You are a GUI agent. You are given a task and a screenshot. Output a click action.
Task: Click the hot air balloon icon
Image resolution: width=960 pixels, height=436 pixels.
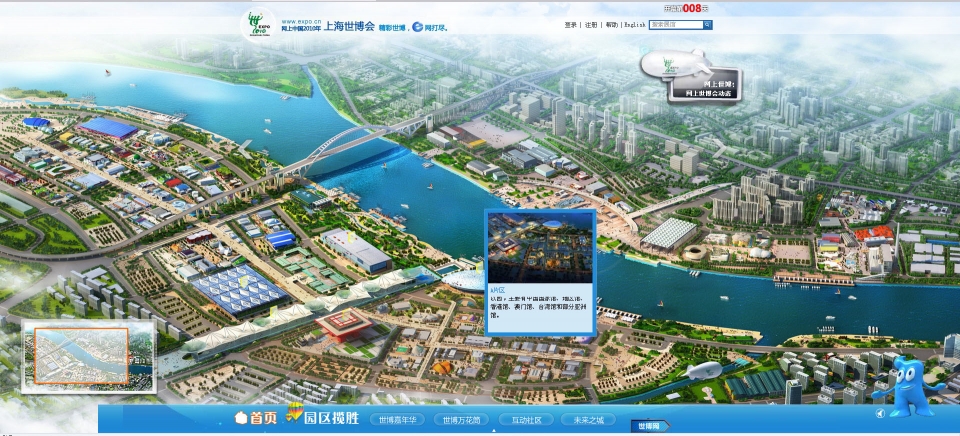pyautogui.click(x=295, y=412)
